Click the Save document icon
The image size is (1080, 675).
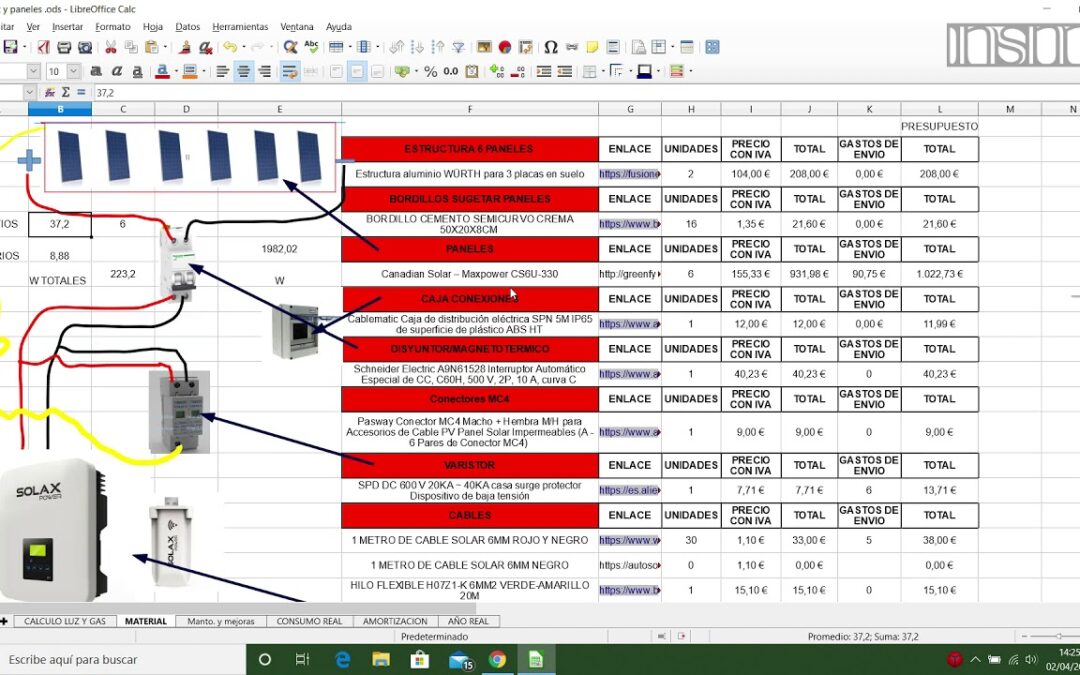tap(10, 47)
